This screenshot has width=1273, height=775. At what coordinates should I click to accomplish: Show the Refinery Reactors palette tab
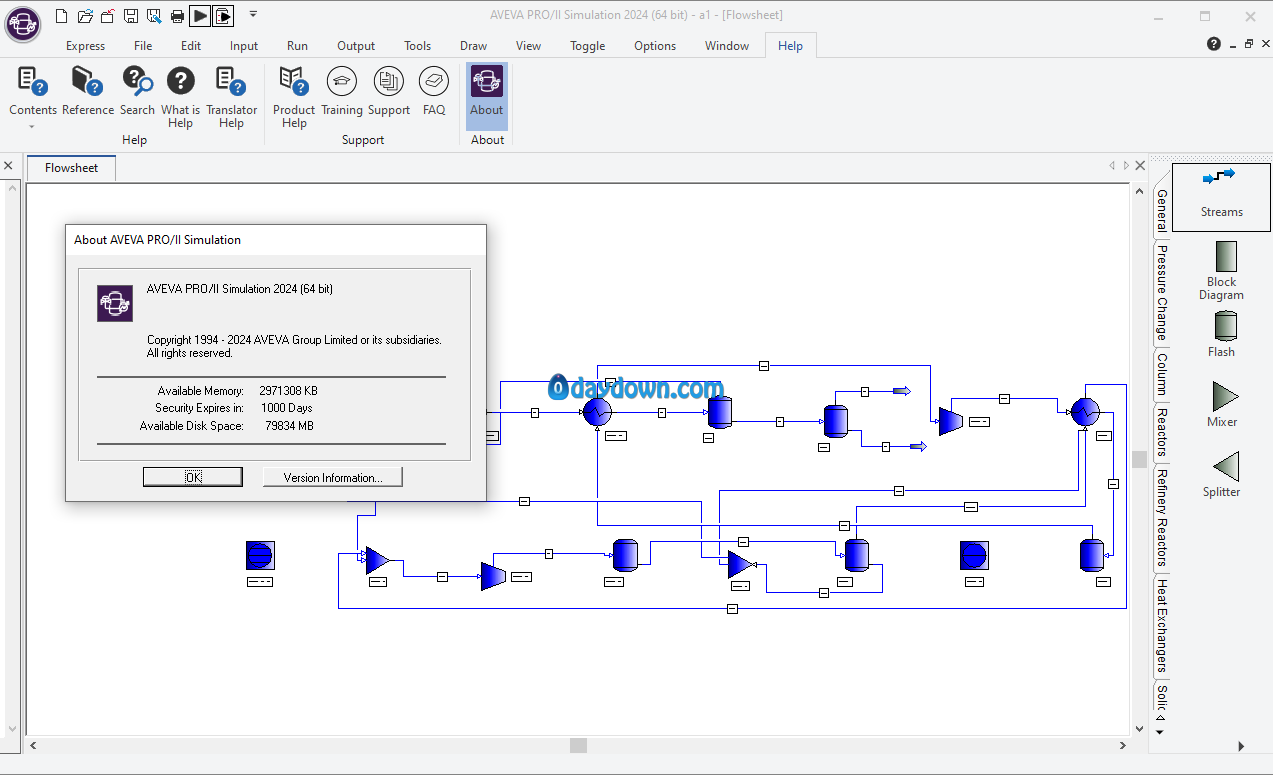(x=1161, y=517)
